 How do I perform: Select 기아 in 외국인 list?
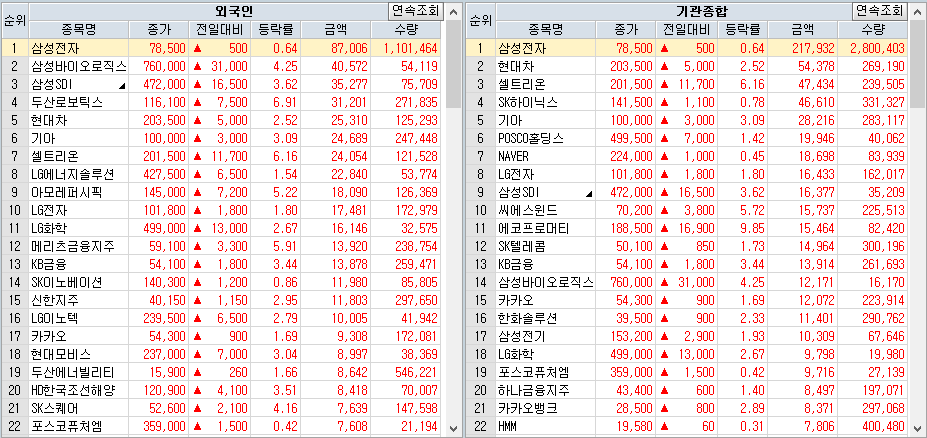point(43,138)
